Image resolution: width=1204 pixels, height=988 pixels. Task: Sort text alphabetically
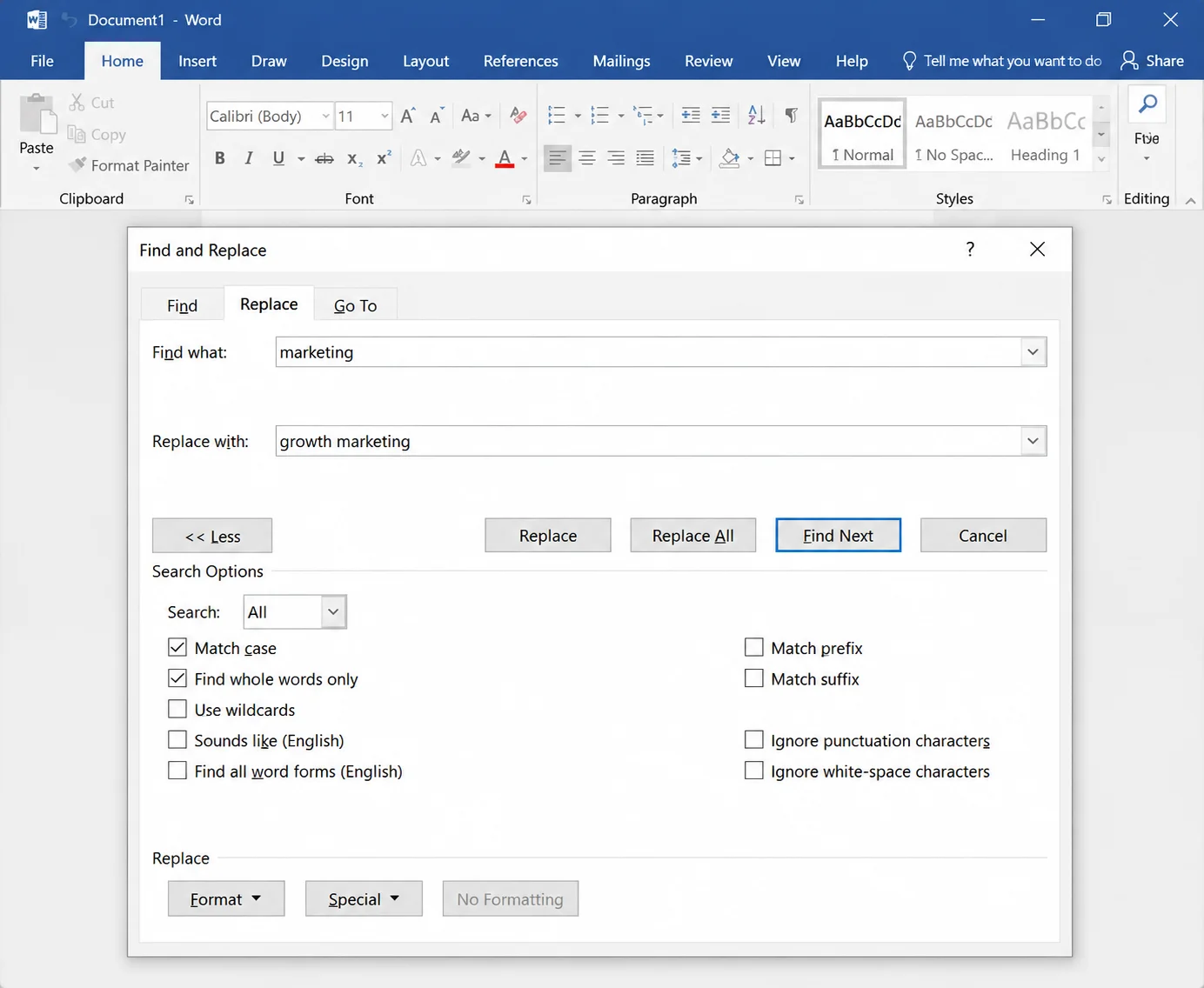757,115
